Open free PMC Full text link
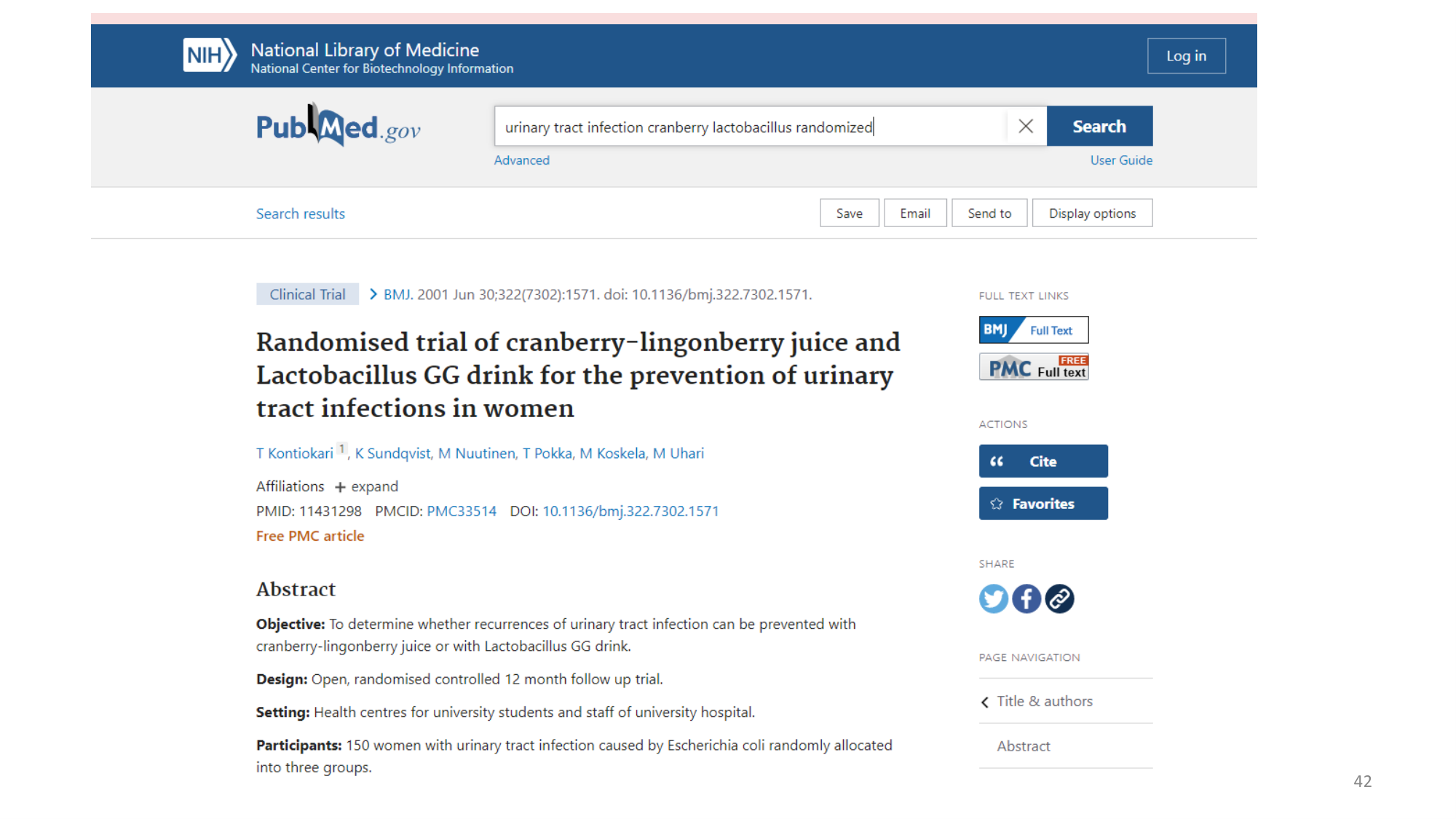 (1033, 367)
